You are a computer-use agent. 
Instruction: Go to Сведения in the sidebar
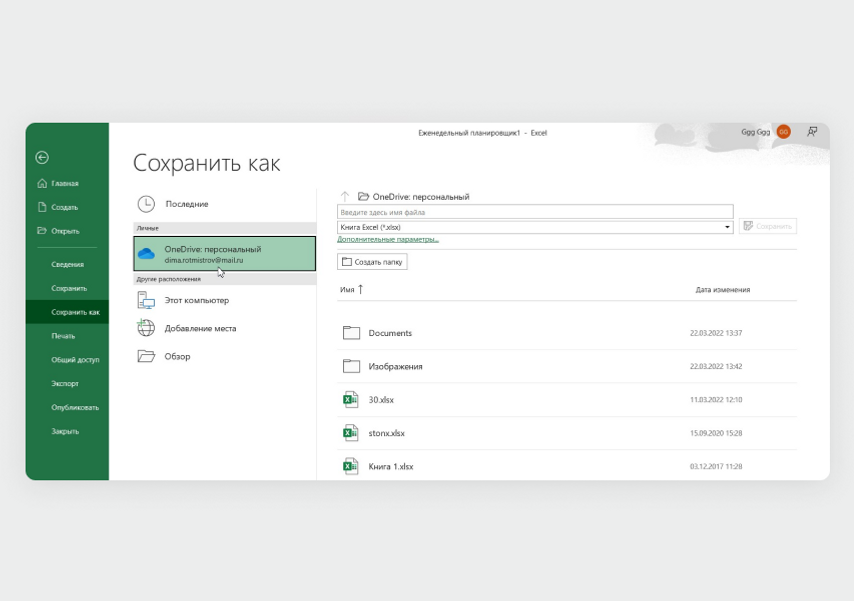[x=68, y=264]
